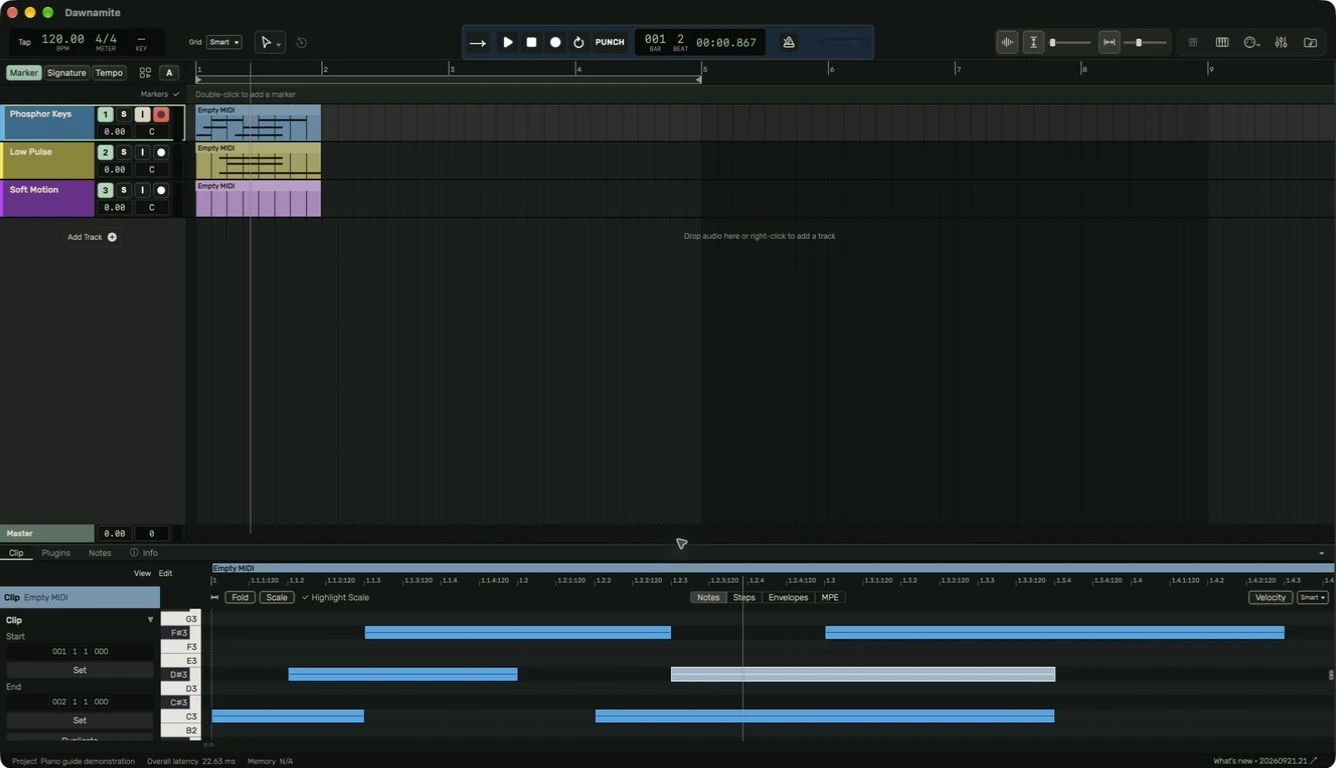Switch to Envelopes editor mode
The width and height of the screenshot is (1336, 768).
point(788,597)
